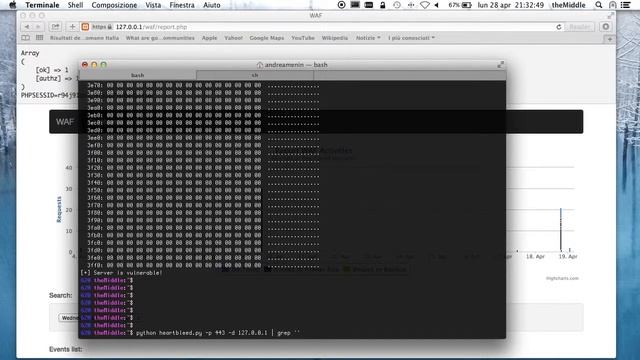The height and width of the screenshot is (360, 640).
Task: Close the Terminal window with red button
Action: (x=85, y=64)
